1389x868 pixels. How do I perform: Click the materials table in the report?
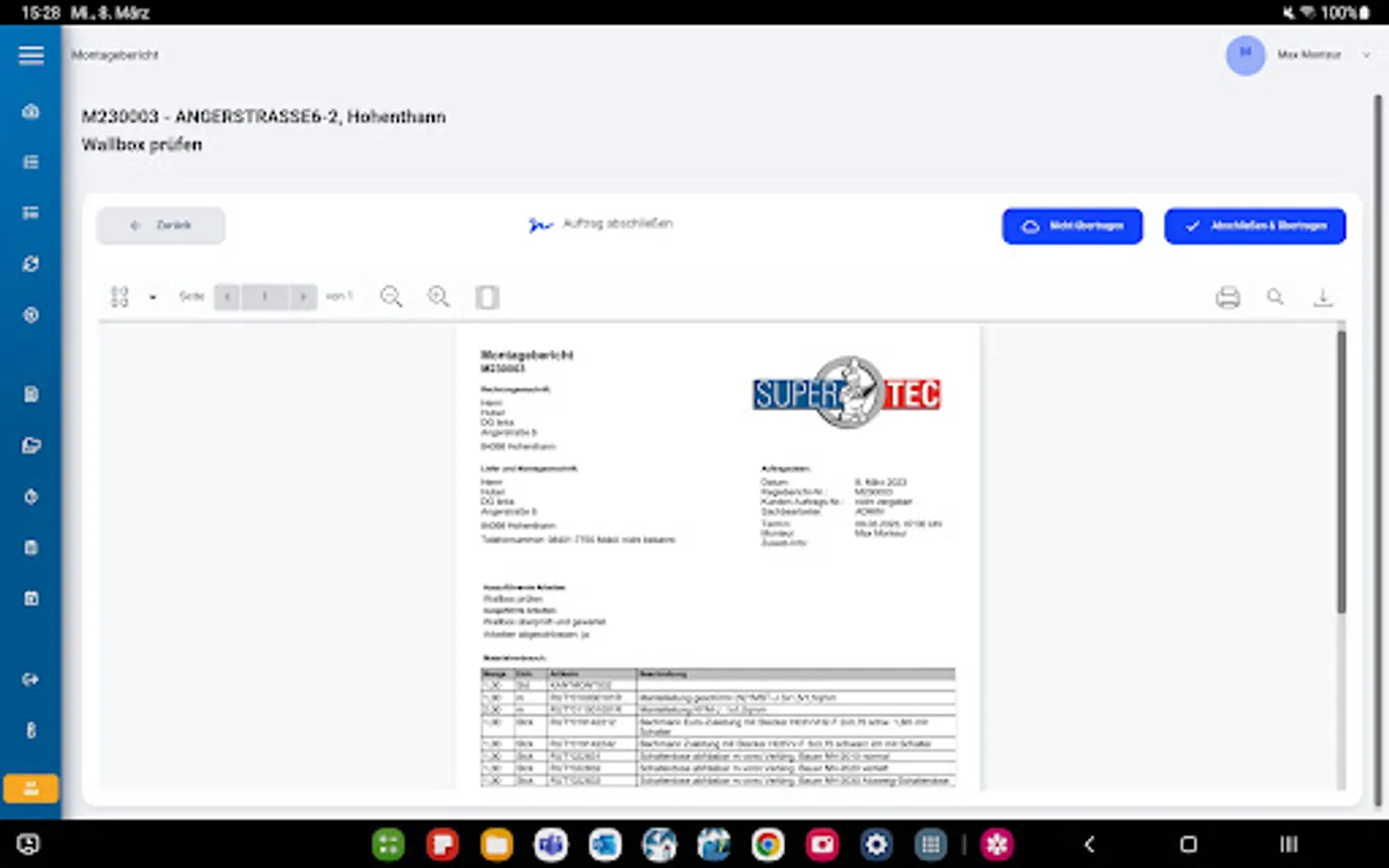[x=718, y=727]
